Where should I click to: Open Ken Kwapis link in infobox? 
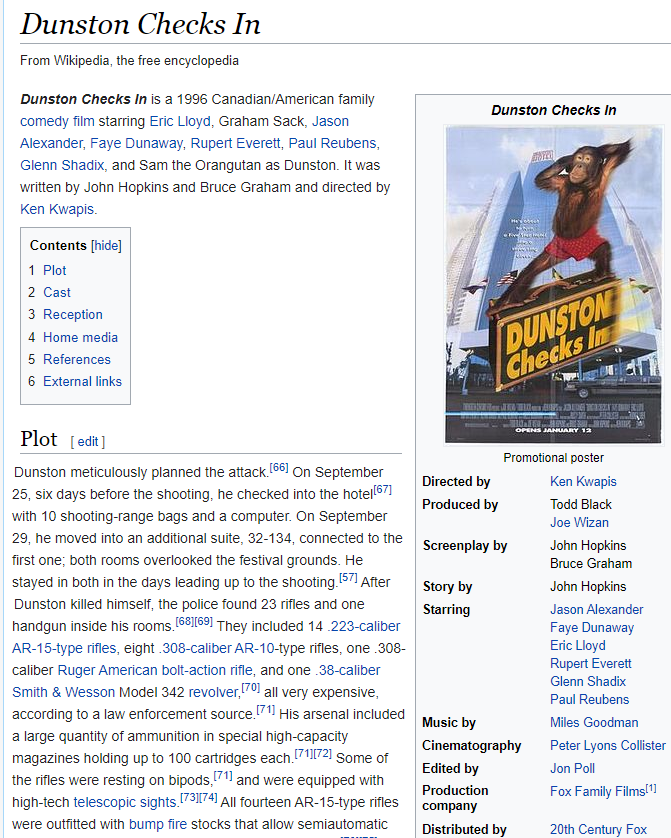[x=583, y=482]
